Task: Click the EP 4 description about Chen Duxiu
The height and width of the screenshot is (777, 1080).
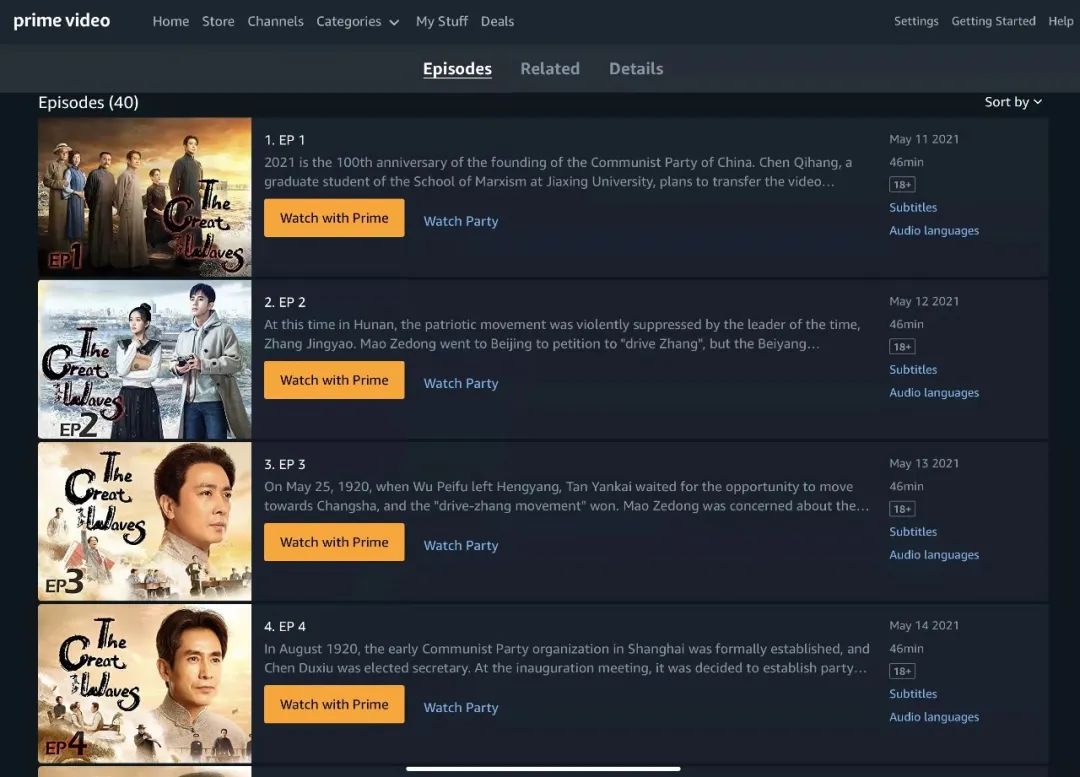Action: pyautogui.click(x=566, y=658)
